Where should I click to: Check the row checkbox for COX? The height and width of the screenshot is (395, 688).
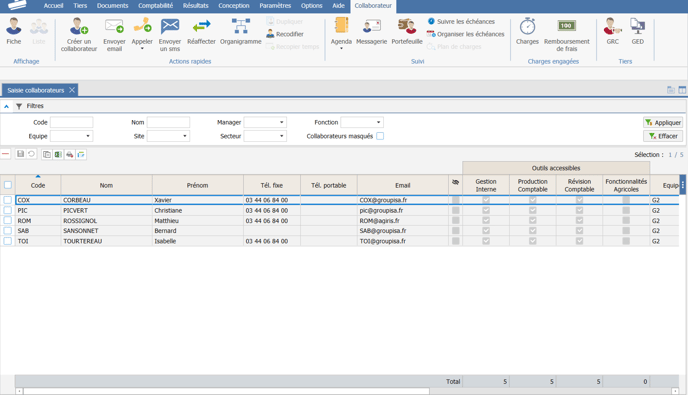coord(8,200)
